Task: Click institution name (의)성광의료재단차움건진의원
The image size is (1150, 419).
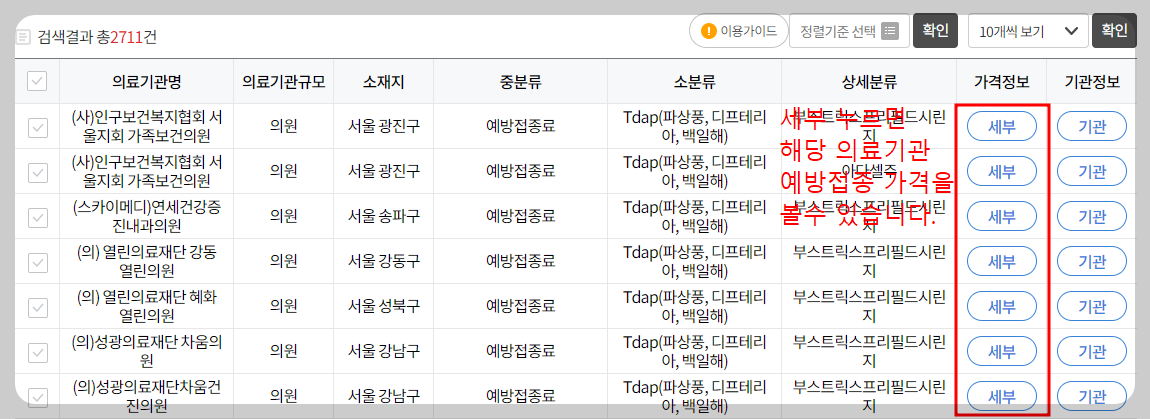Action: coord(147,396)
